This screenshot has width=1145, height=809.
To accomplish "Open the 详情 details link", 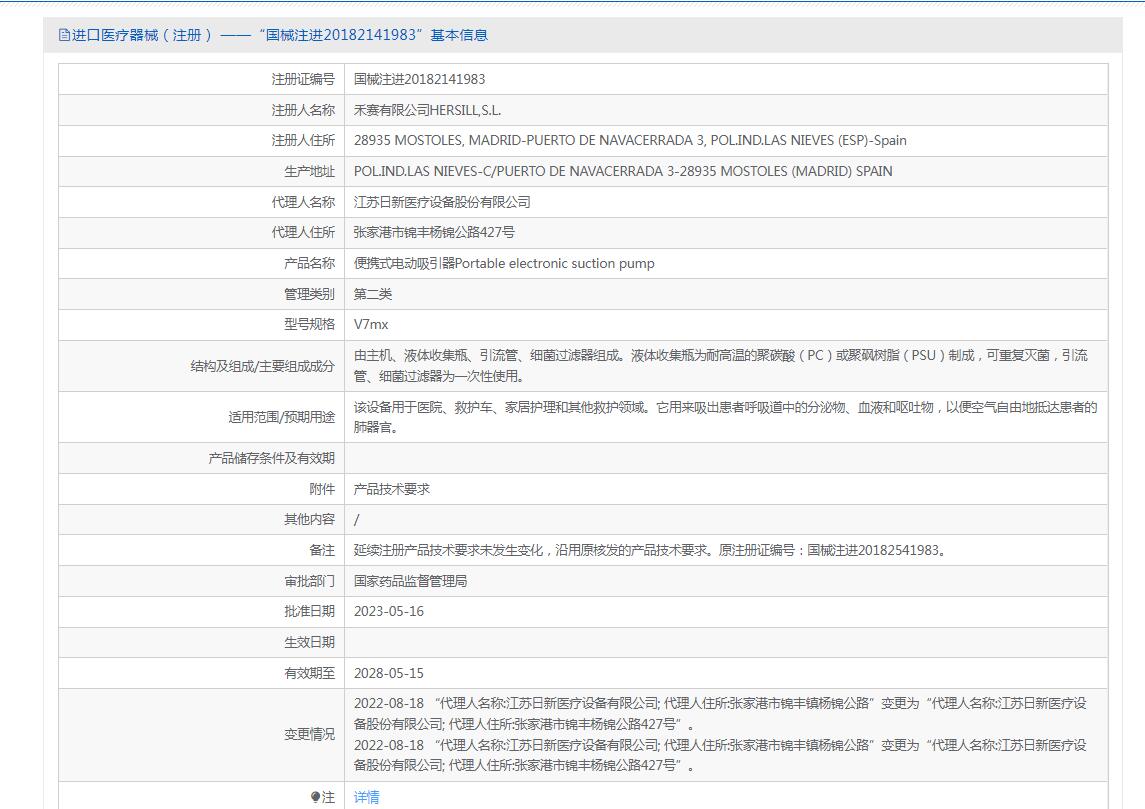I will (367, 797).
